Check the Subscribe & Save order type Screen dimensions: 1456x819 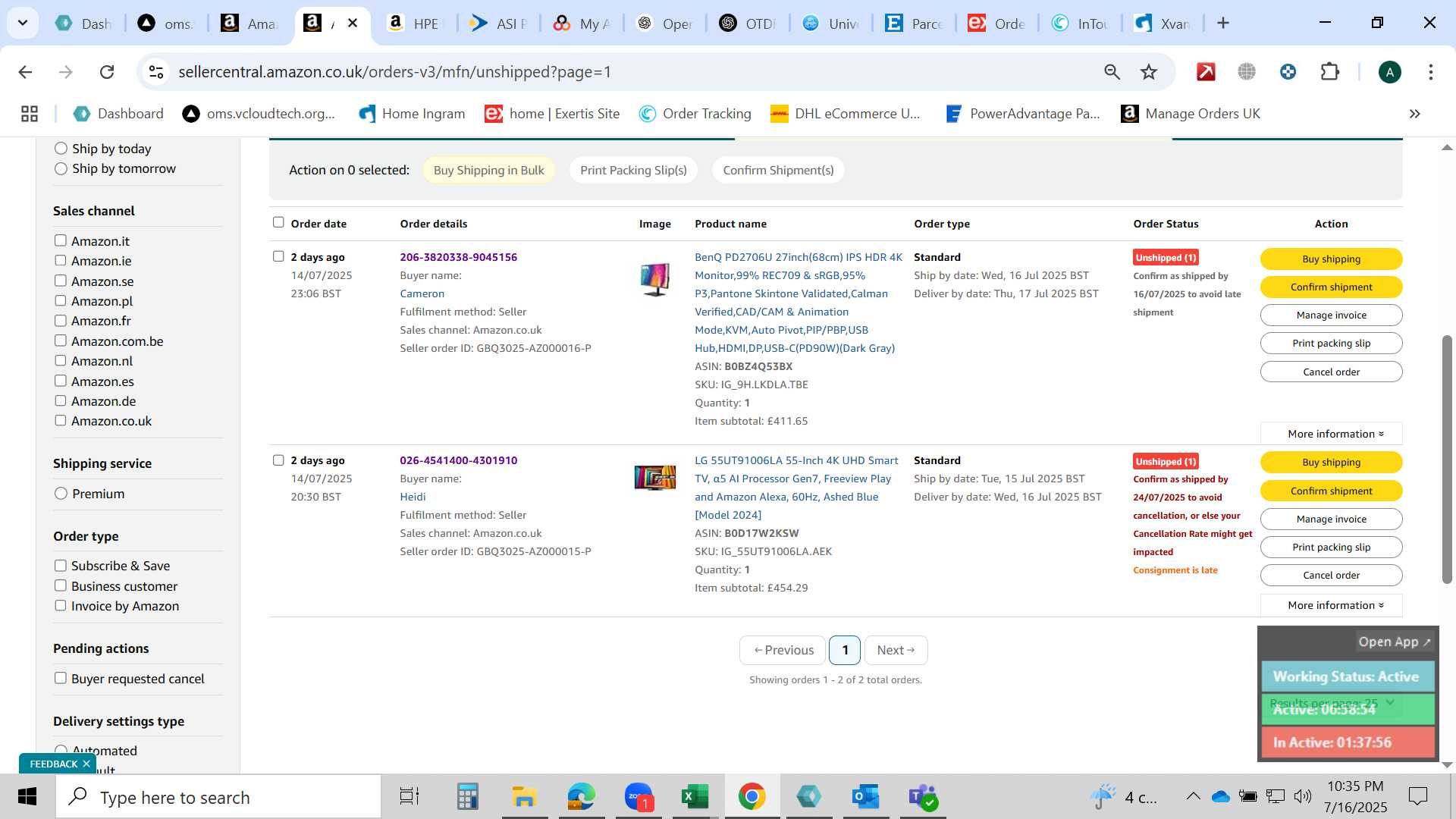(x=61, y=566)
